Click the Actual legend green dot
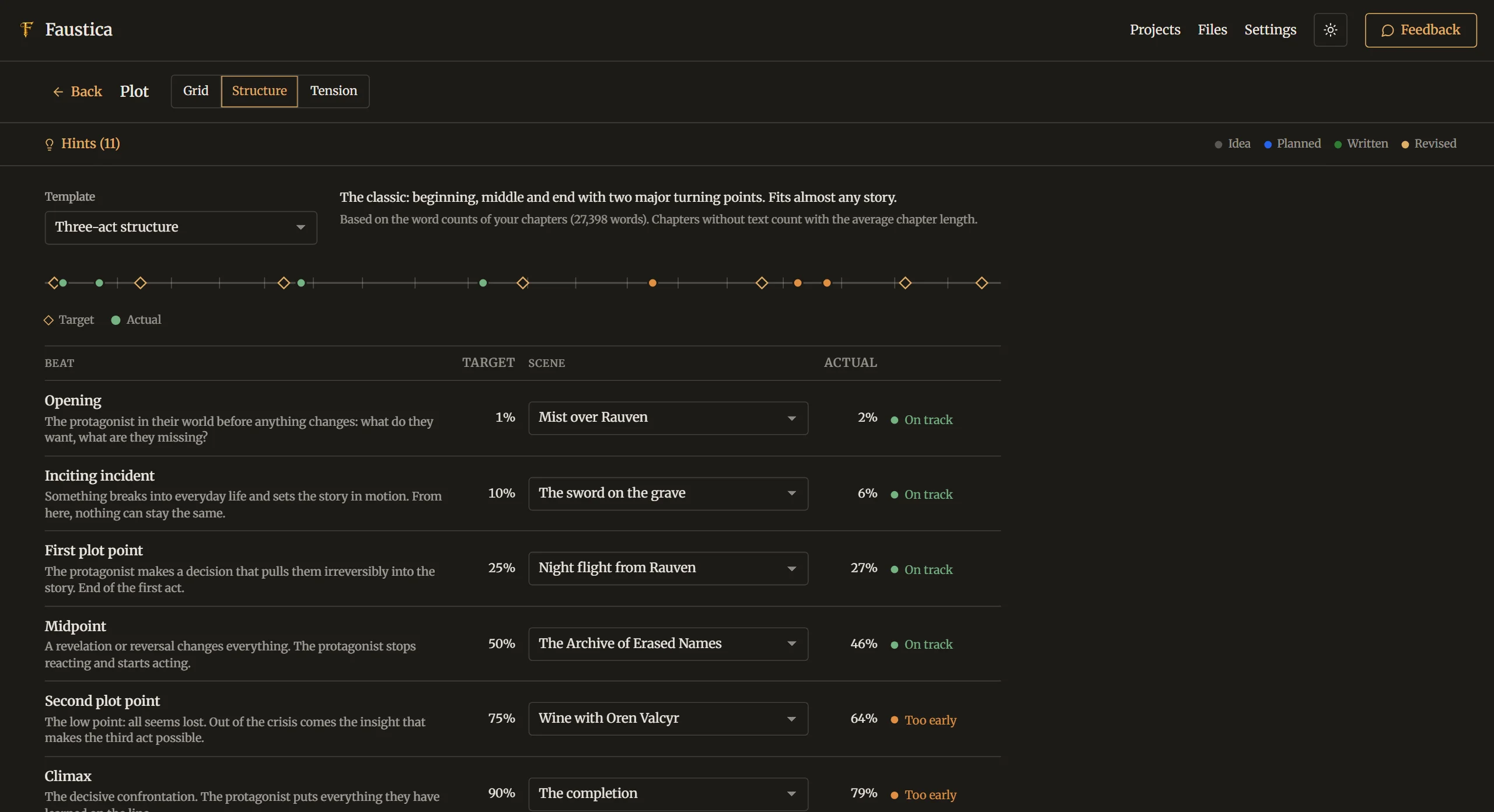Viewport: 1494px width, 812px height. pos(116,320)
